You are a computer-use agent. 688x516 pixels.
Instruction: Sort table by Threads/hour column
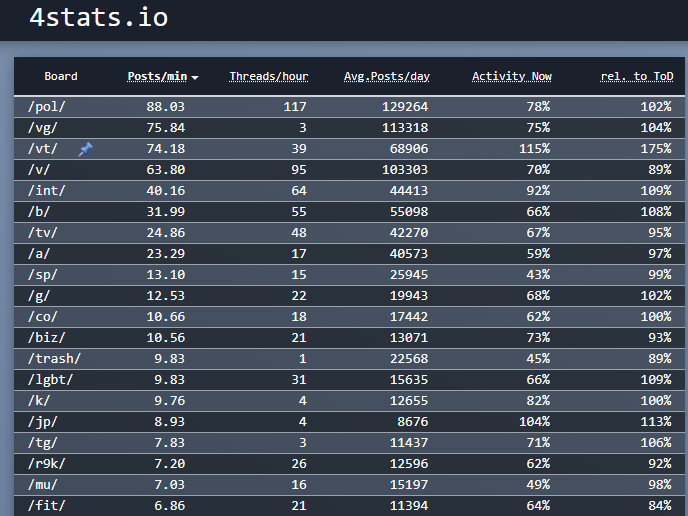tap(268, 77)
